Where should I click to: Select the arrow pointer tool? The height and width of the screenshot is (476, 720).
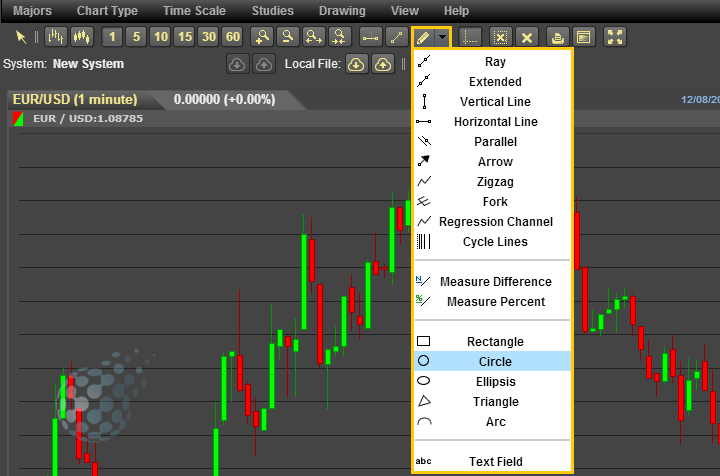(x=21, y=37)
